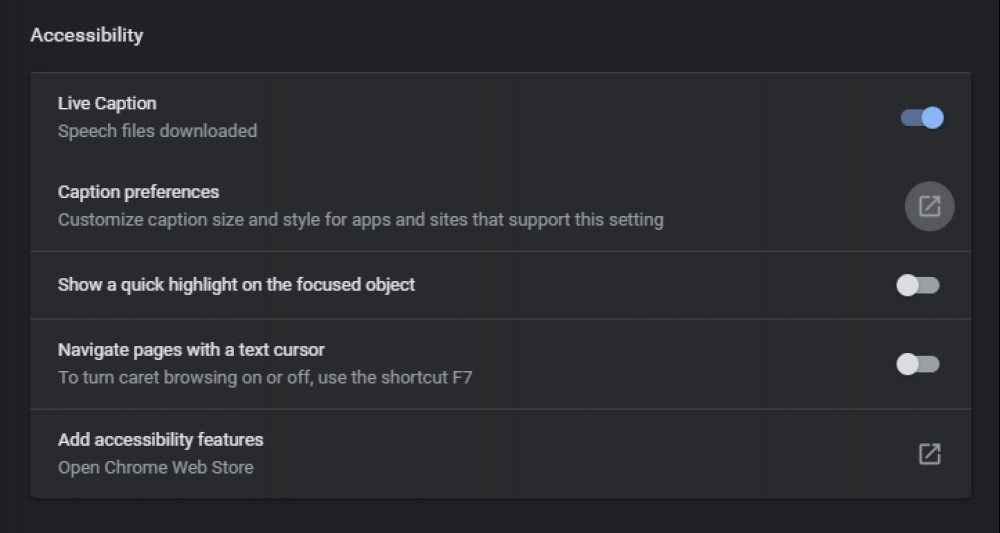Click the 'Customize caption size and style' description

pos(360,220)
